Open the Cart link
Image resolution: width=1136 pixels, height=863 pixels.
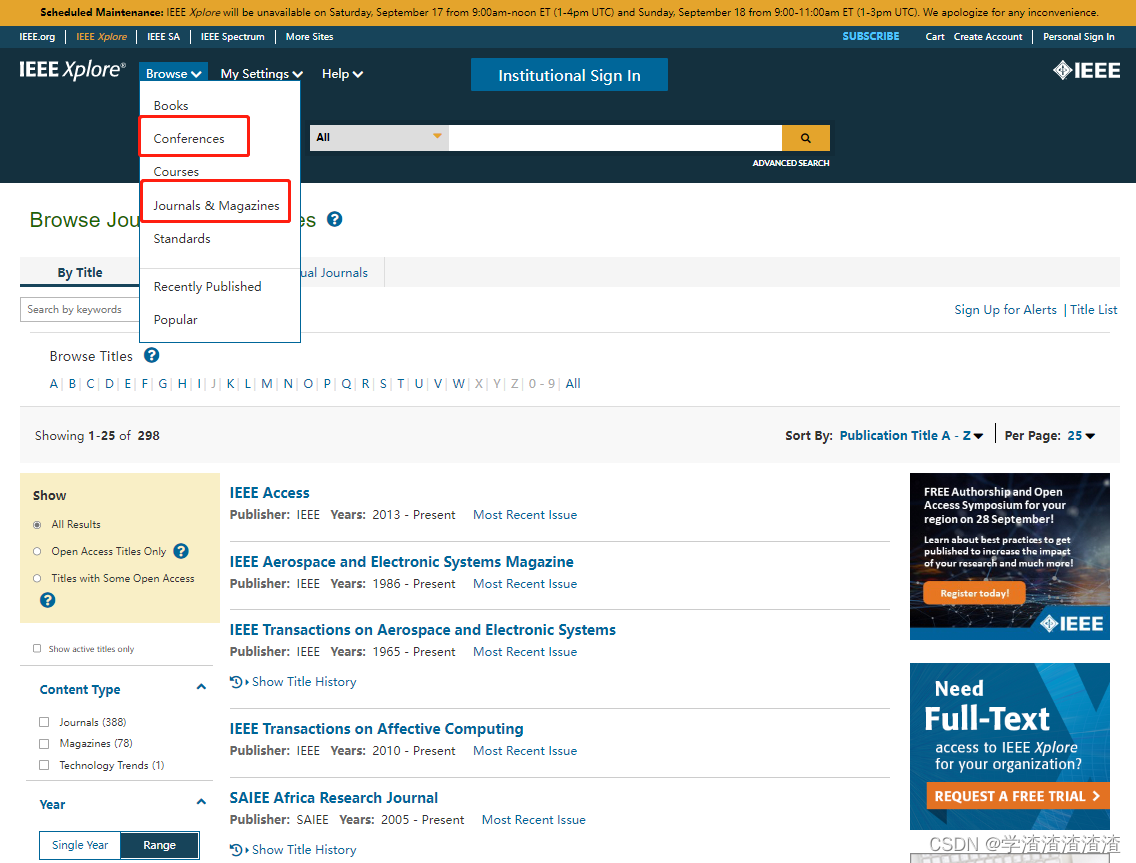coord(935,36)
